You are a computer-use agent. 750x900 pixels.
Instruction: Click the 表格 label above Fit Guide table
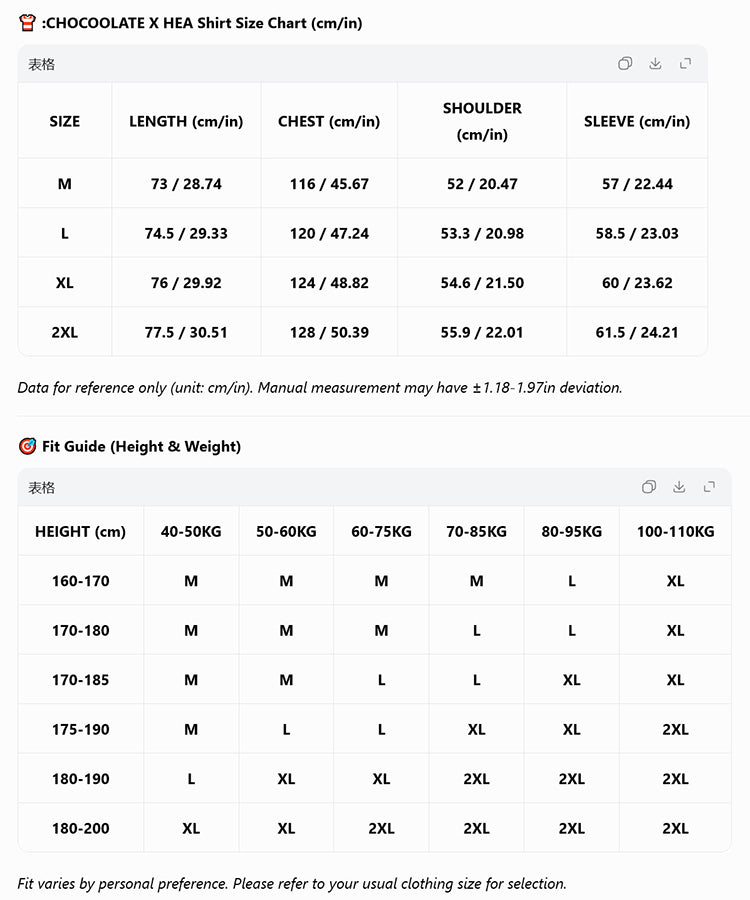tap(41, 488)
